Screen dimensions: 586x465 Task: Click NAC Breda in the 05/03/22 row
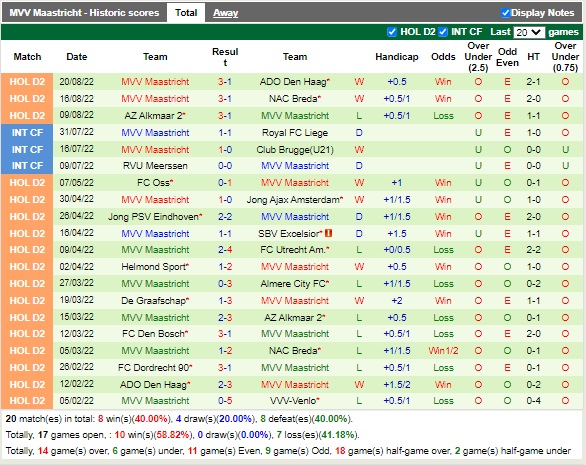point(293,351)
